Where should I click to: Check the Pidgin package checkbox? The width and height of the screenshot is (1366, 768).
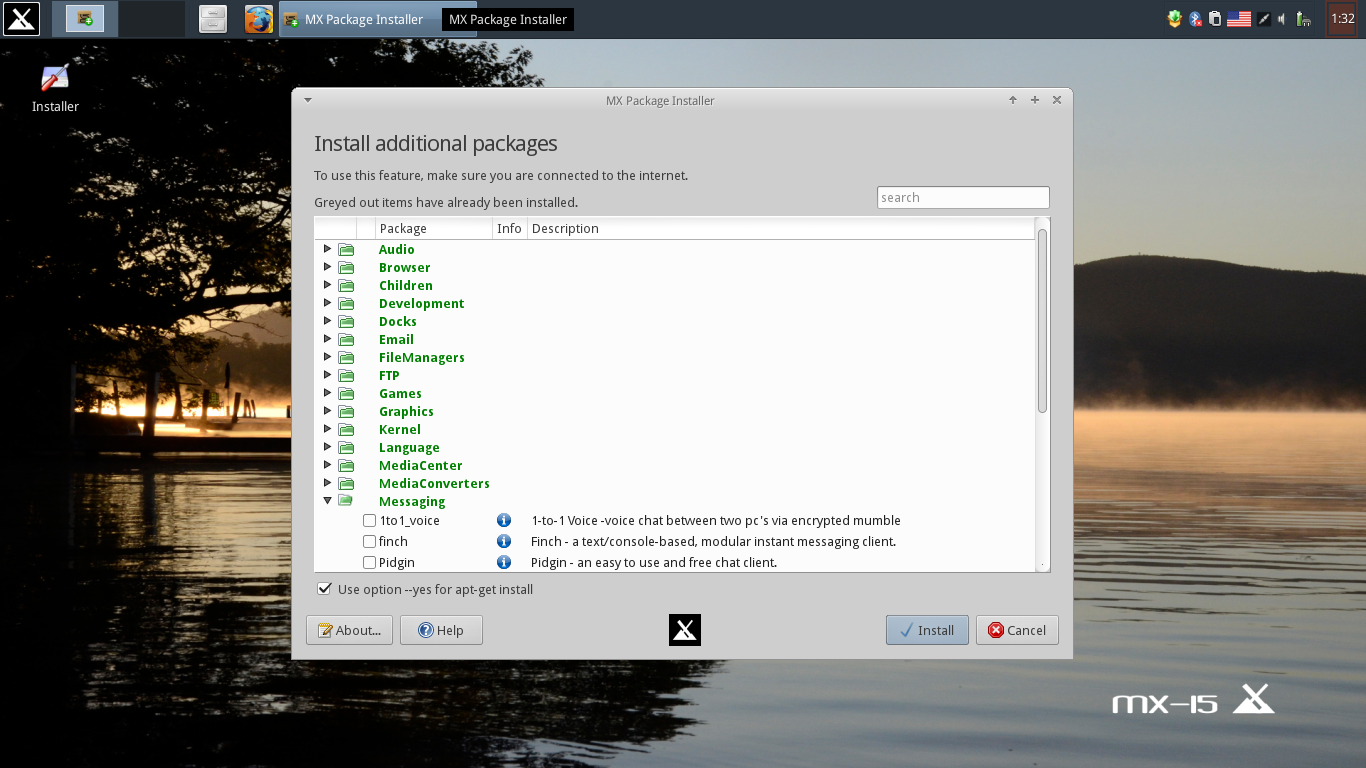369,562
